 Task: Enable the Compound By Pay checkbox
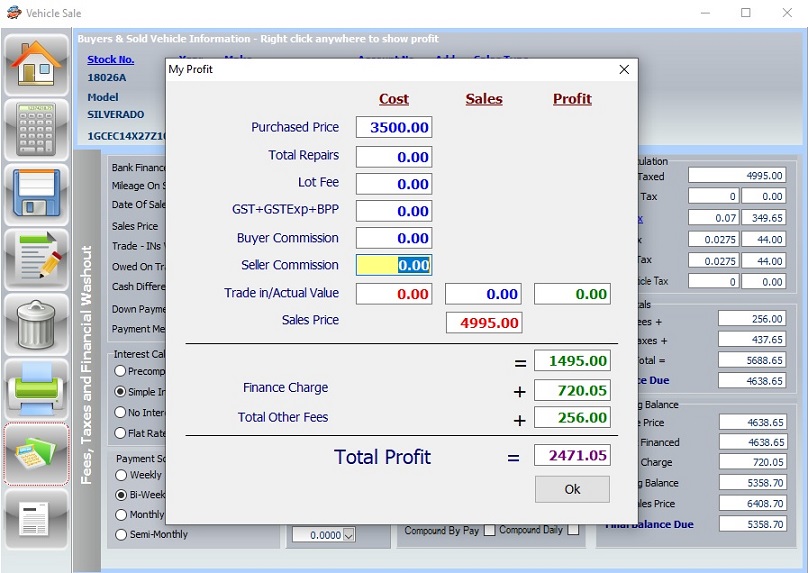[x=489, y=531]
